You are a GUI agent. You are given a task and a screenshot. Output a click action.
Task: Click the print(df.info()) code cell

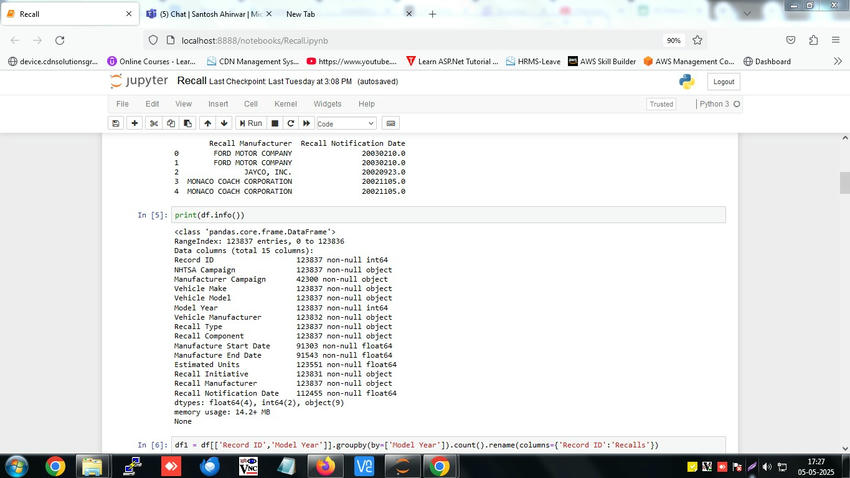(x=448, y=215)
